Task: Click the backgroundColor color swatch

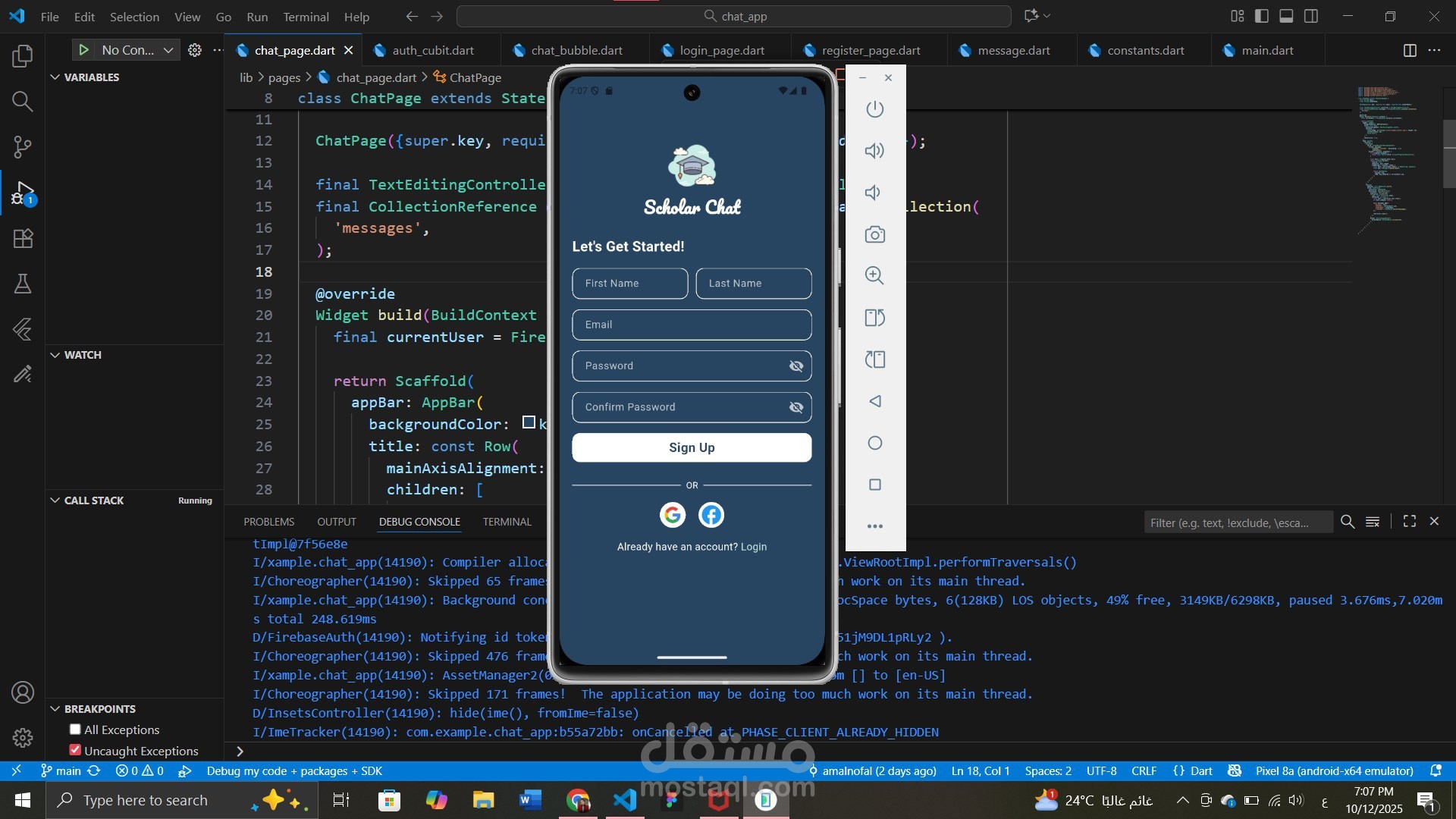Action: pyautogui.click(x=529, y=423)
